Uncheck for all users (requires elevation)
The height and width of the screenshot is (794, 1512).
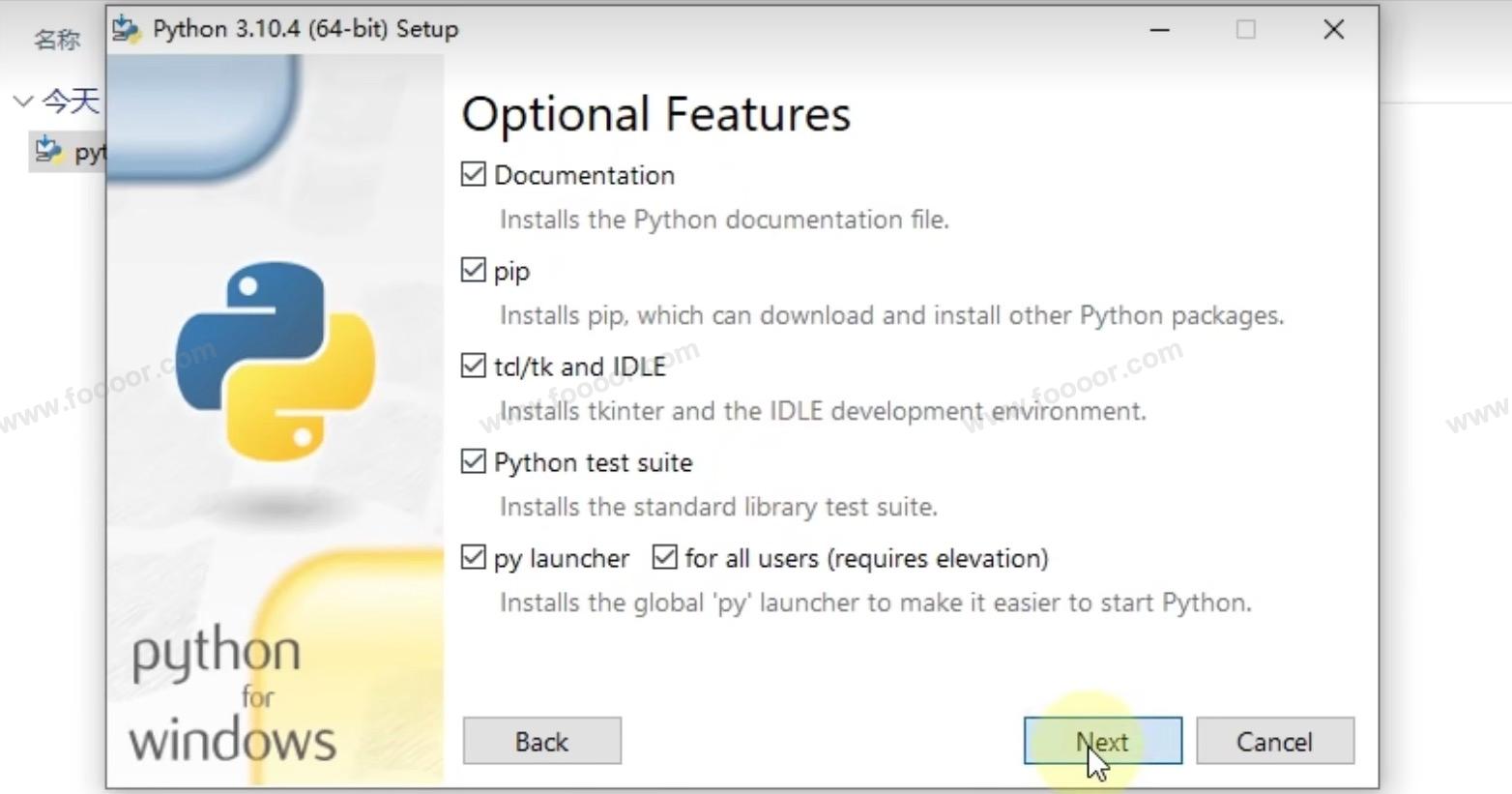pyautogui.click(x=664, y=558)
